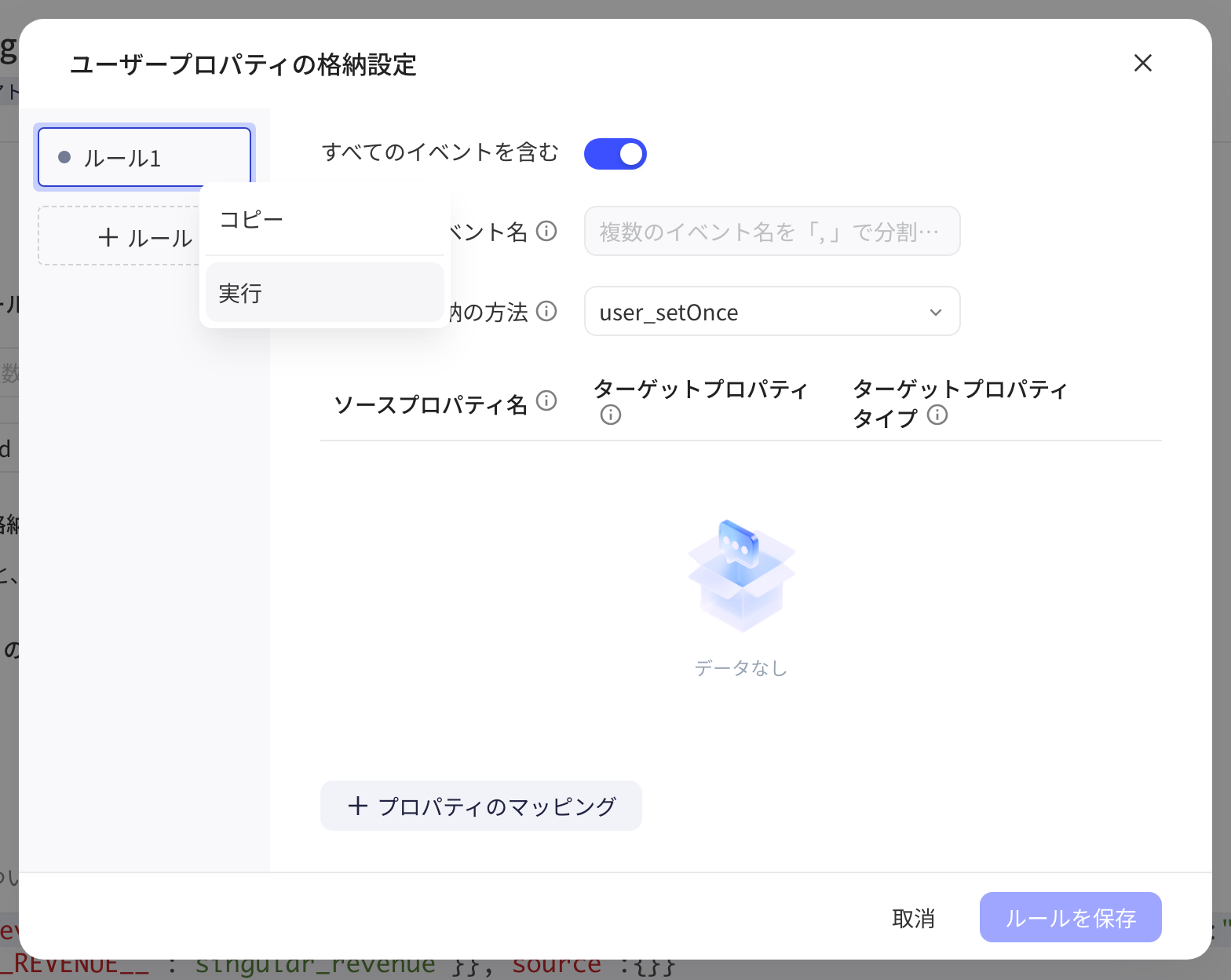Image resolution: width=1231 pixels, height=980 pixels.
Task: Choose 実行 in the context menu
Action: pyautogui.click(x=325, y=293)
